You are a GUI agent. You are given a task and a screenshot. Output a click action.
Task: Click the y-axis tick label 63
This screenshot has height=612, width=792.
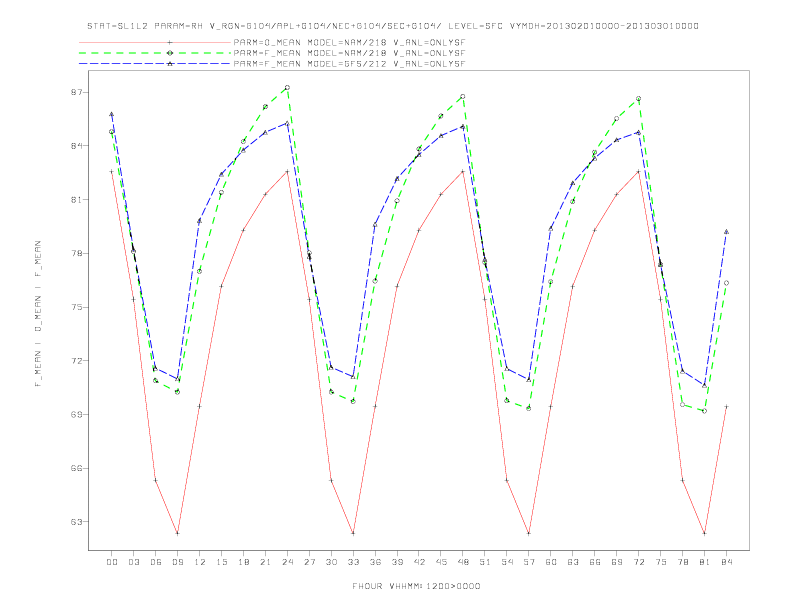[77, 522]
